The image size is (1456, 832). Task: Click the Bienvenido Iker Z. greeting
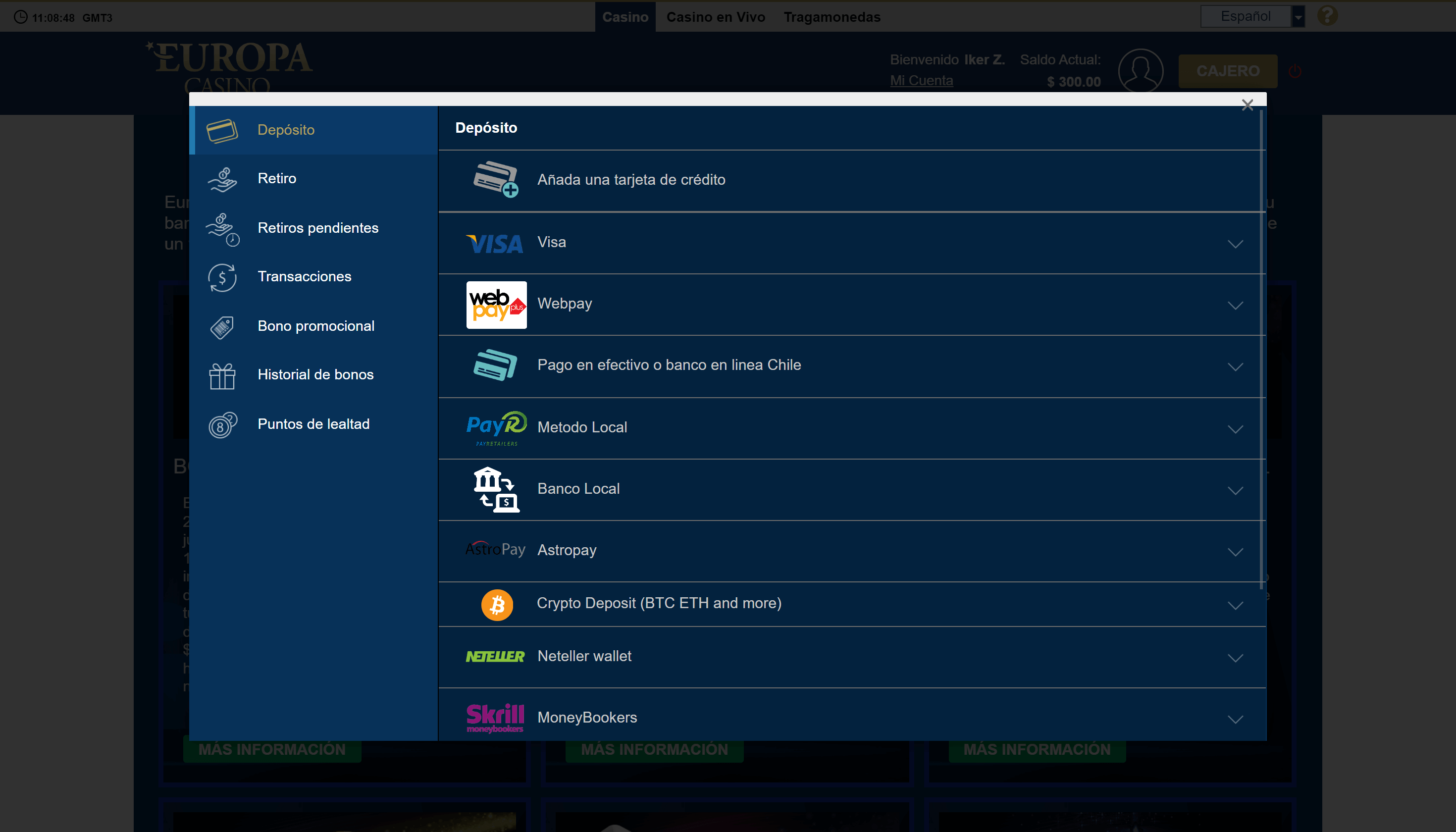947,60
